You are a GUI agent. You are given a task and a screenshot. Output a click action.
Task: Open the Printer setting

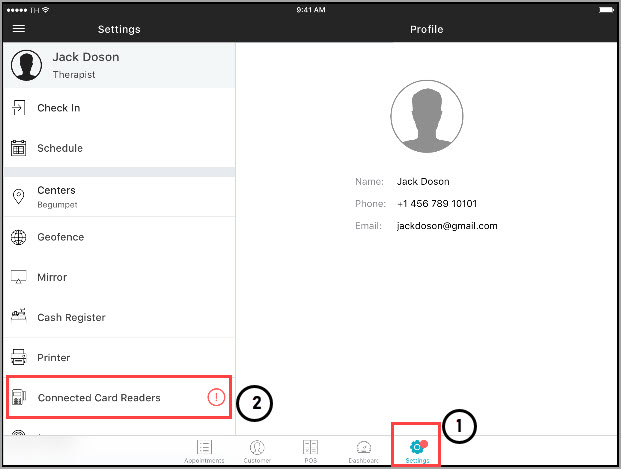[119, 357]
